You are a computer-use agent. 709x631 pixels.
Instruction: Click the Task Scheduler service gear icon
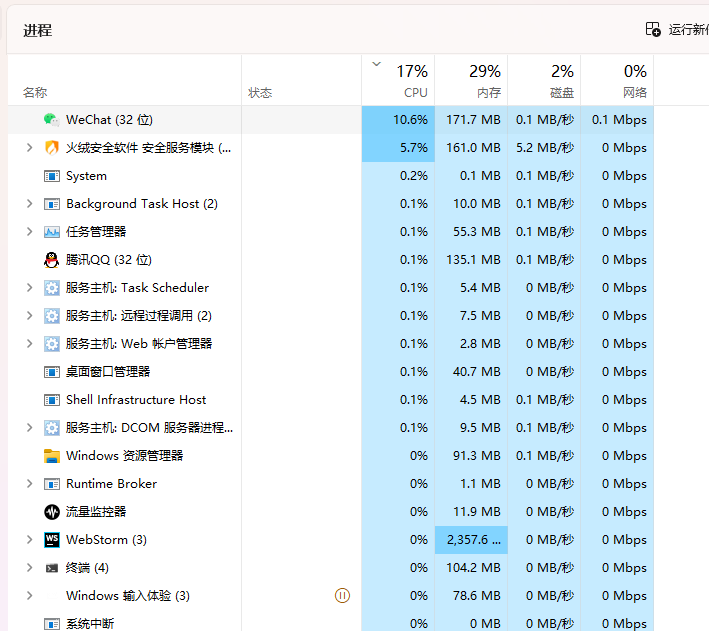click(x=52, y=288)
